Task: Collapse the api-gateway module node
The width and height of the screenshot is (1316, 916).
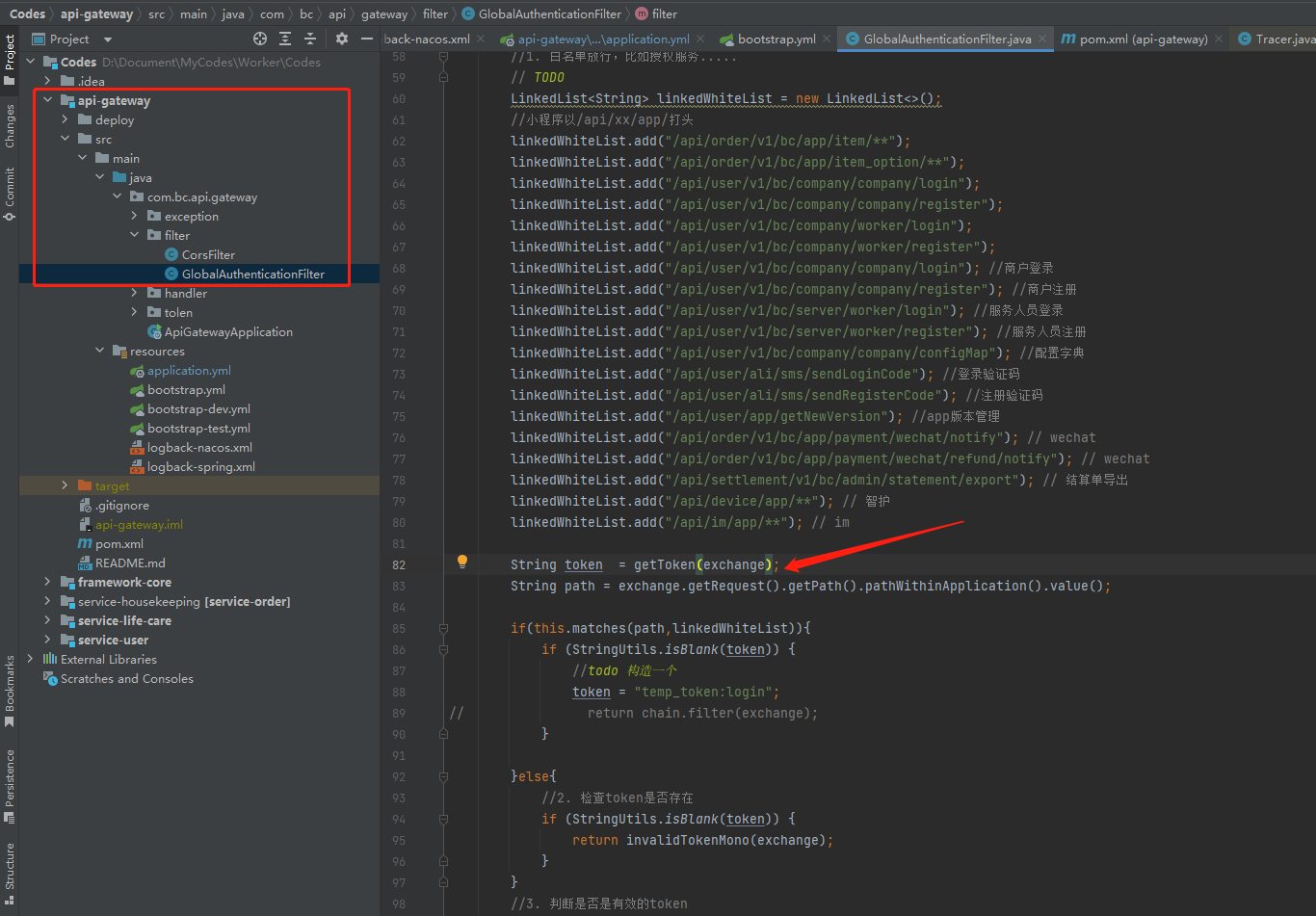Action: tap(48, 100)
